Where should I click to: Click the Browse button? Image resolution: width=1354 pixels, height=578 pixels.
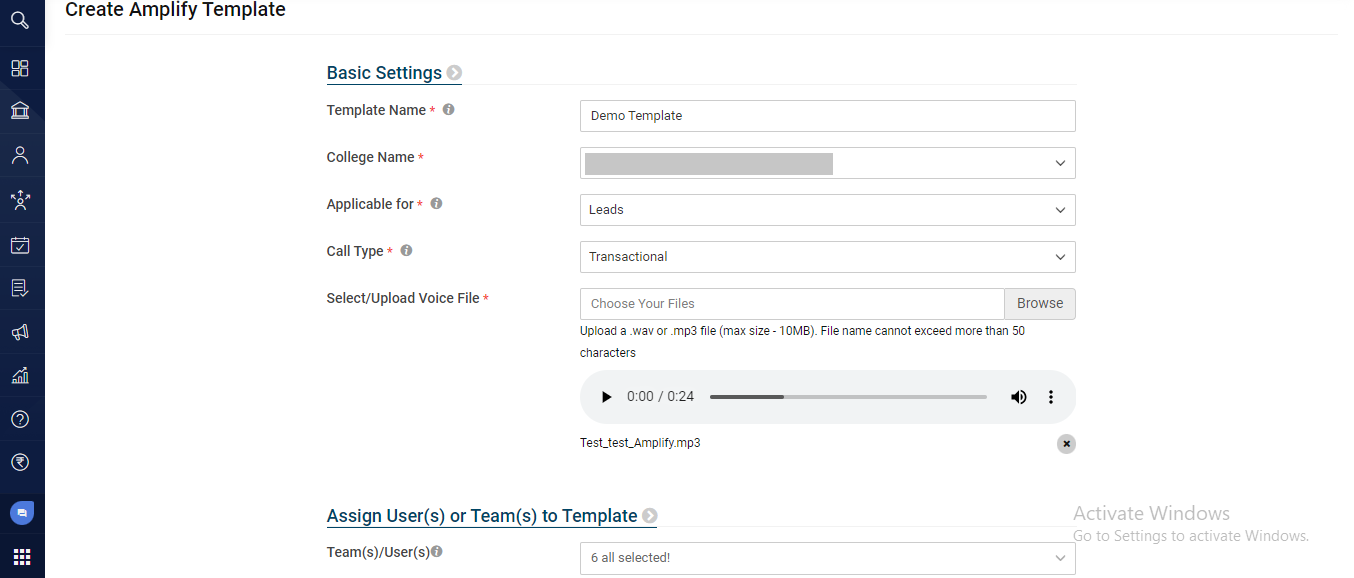point(1040,304)
